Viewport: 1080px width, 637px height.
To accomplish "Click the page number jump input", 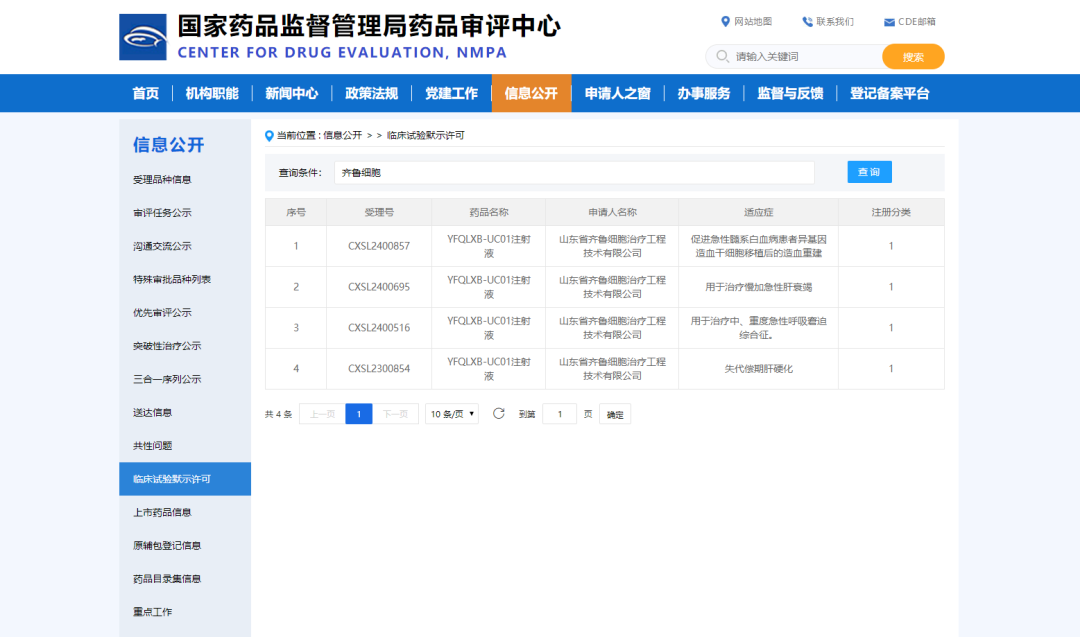I will click(559, 414).
